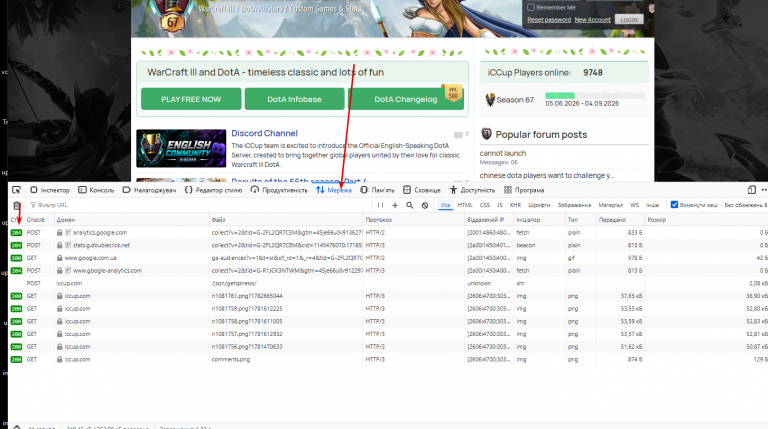Filter requests by Інше
Viewport: 768px width, 429px height.
(652, 205)
